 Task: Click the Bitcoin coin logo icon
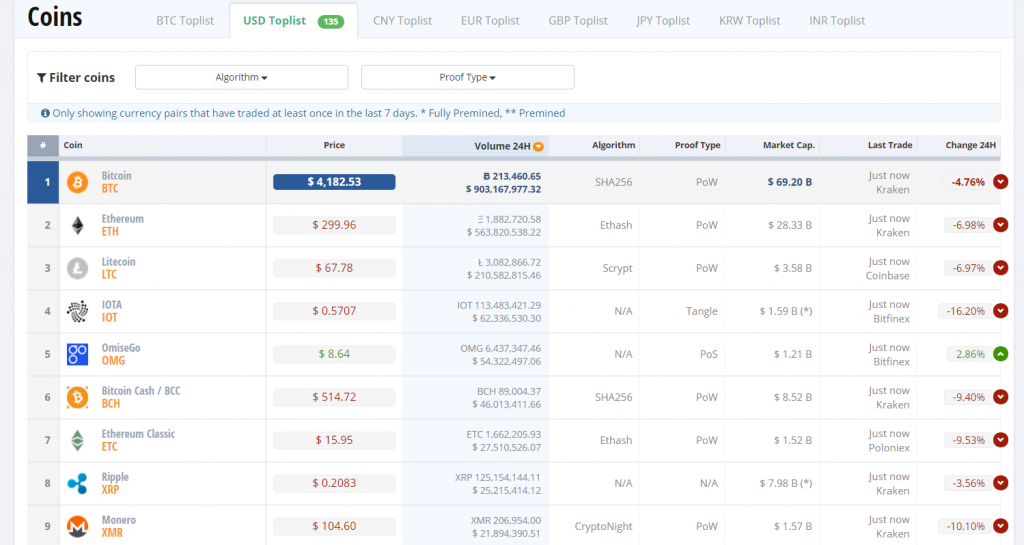[x=77, y=182]
